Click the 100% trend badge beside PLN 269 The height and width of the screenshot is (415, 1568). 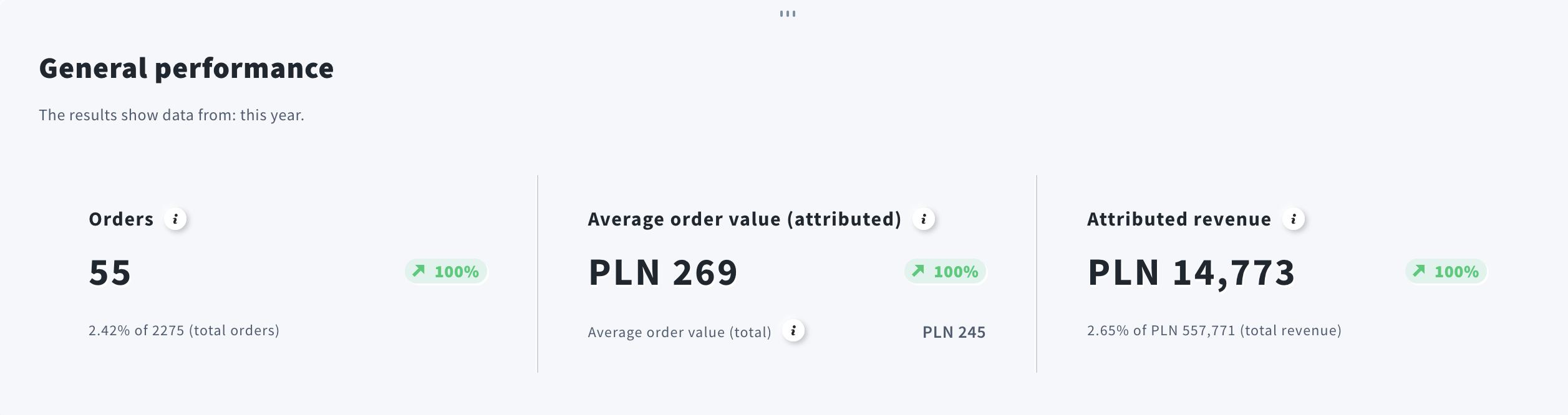(x=946, y=272)
